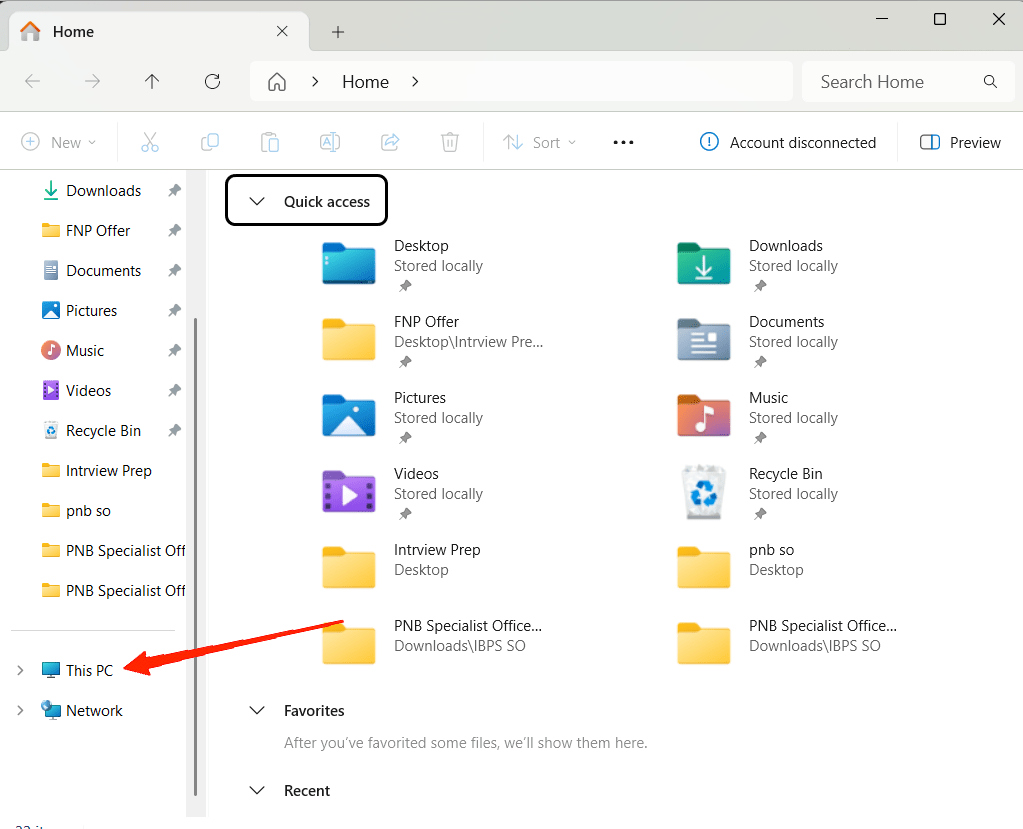The width and height of the screenshot is (1023, 829).
Task: Select Recycle Bin in the navigation pane
Action: click(x=103, y=430)
